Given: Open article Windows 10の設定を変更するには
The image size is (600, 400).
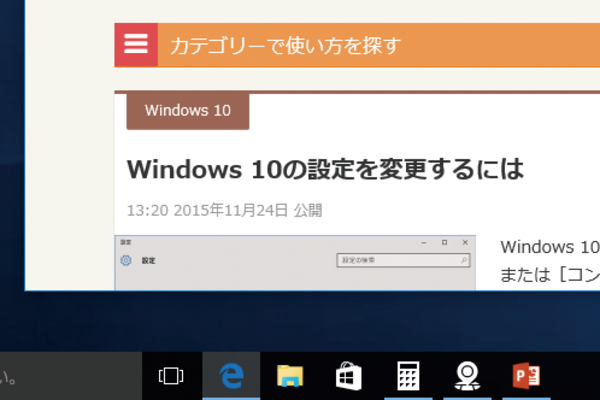Looking at the screenshot, I should pos(325,169).
